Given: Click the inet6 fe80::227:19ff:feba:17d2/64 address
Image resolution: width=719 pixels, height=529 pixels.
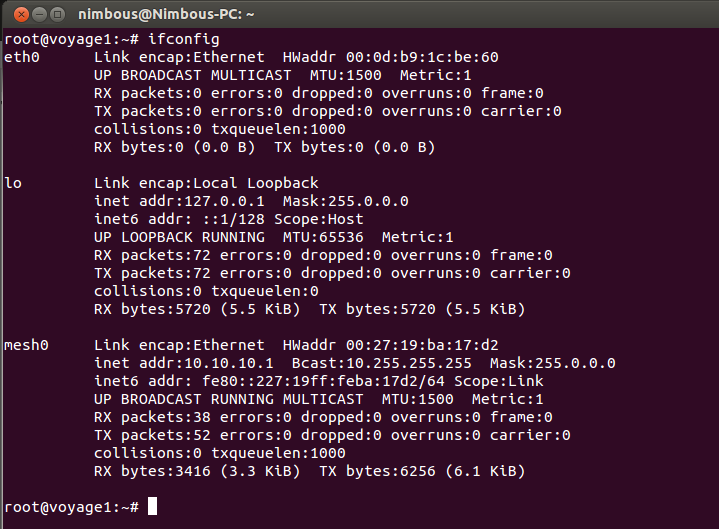Looking at the screenshot, I should point(323,381).
